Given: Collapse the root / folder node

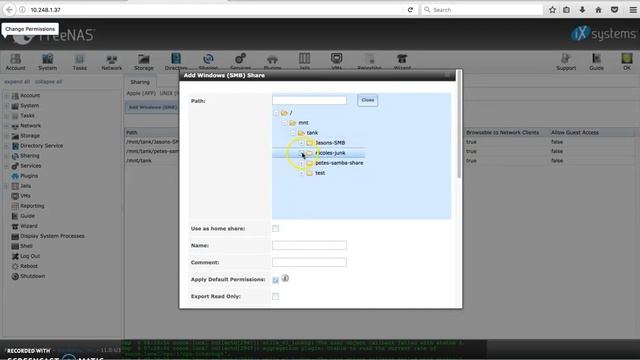Looking at the screenshot, I should point(276,113).
